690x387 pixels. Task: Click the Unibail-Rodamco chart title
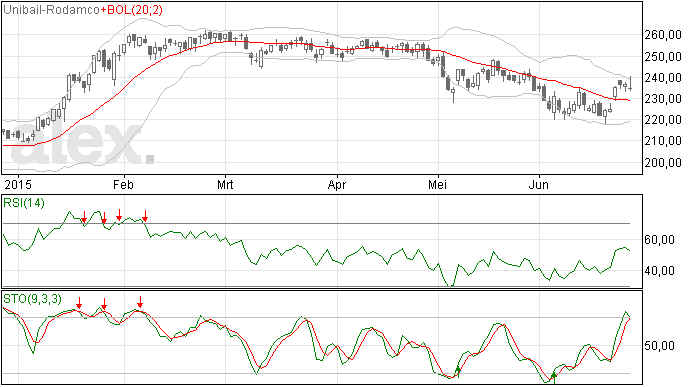[51, 10]
